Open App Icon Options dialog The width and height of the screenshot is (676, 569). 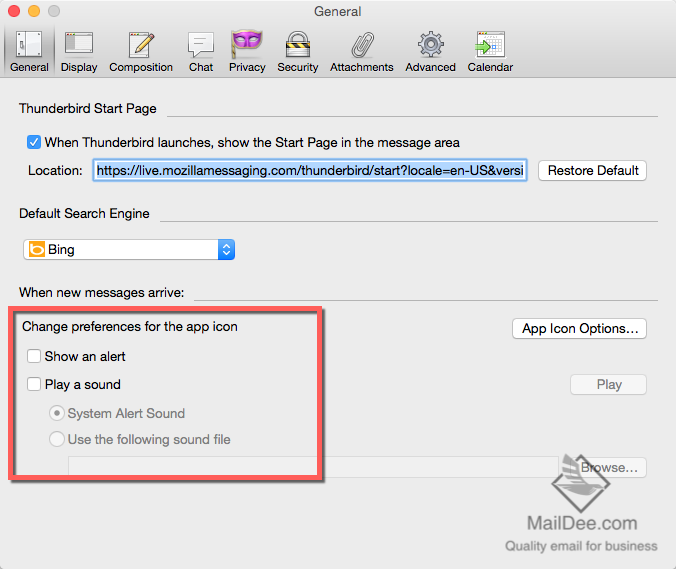pos(579,329)
